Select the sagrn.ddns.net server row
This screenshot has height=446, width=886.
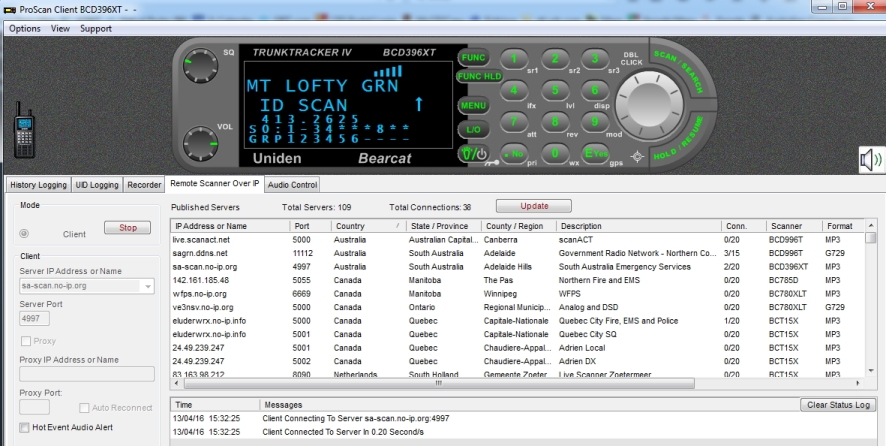click(518, 253)
